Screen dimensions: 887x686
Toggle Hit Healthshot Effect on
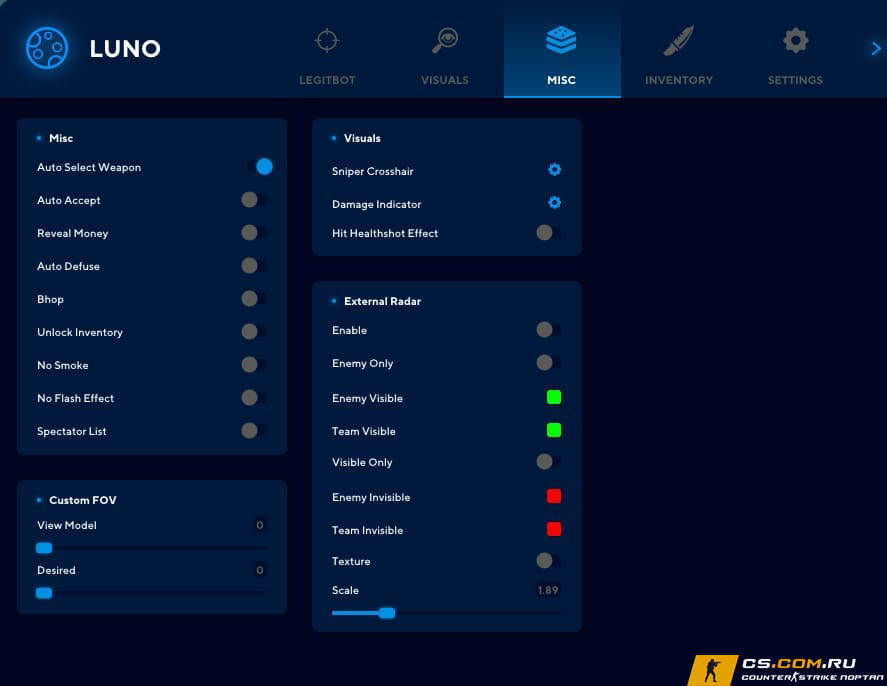pyautogui.click(x=547, y=233)
